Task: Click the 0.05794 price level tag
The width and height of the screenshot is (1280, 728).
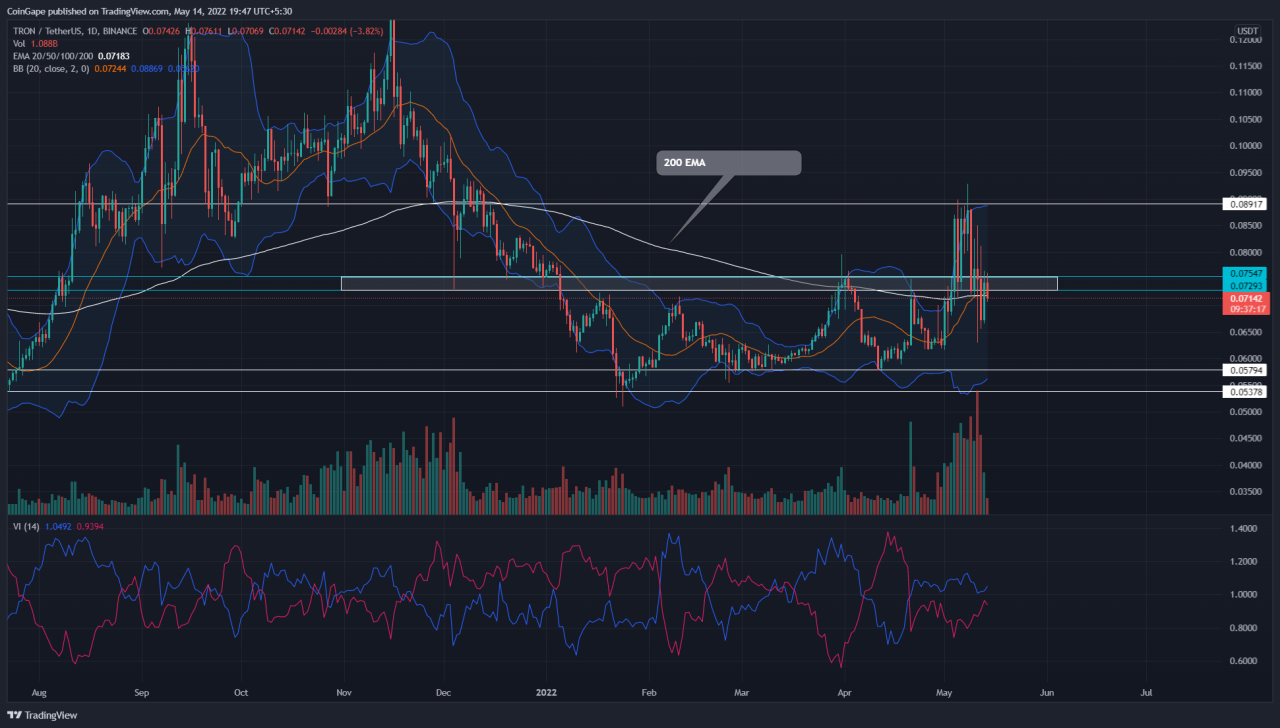Action: (x=1246, y=370)
